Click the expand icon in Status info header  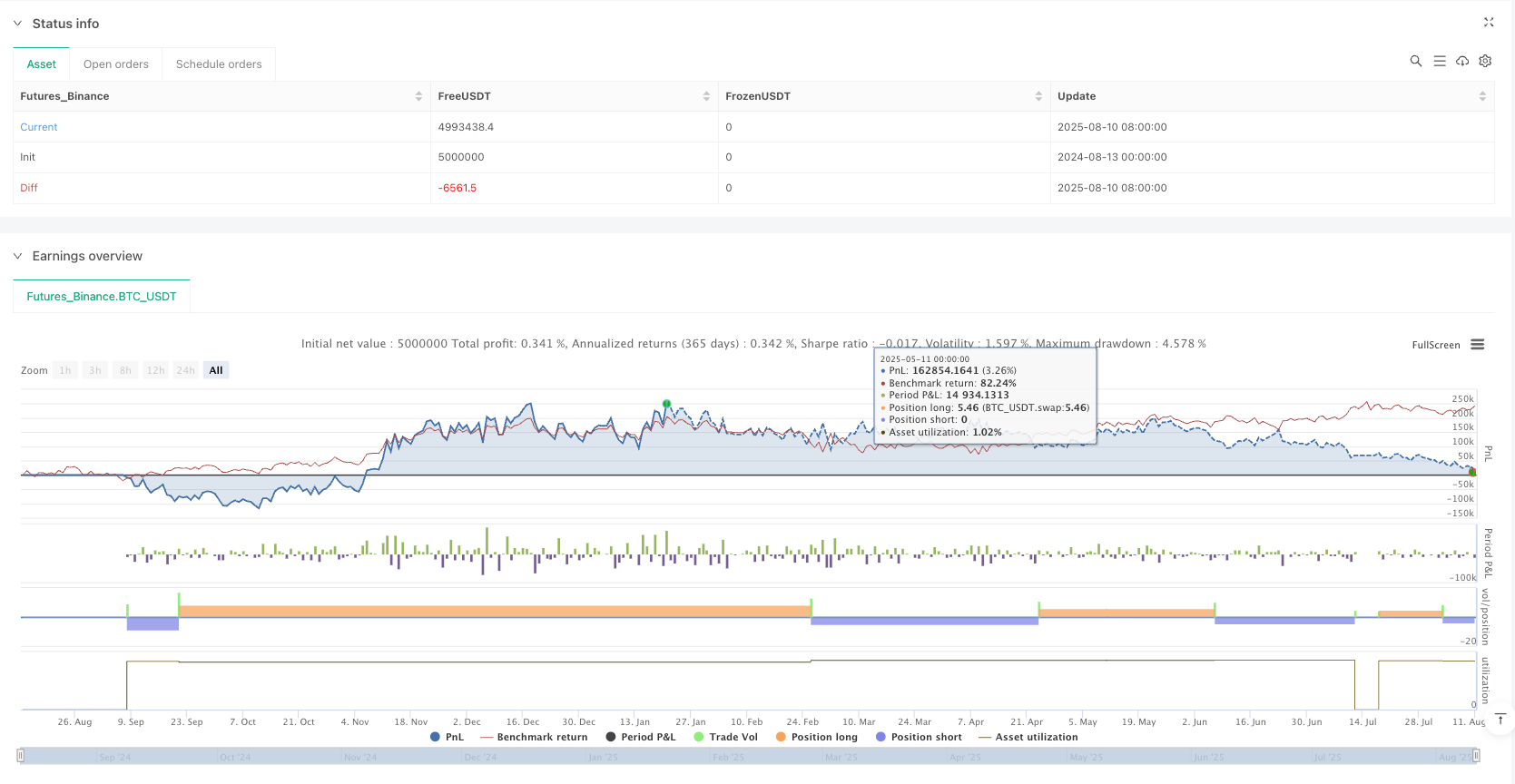[1488, 23]
